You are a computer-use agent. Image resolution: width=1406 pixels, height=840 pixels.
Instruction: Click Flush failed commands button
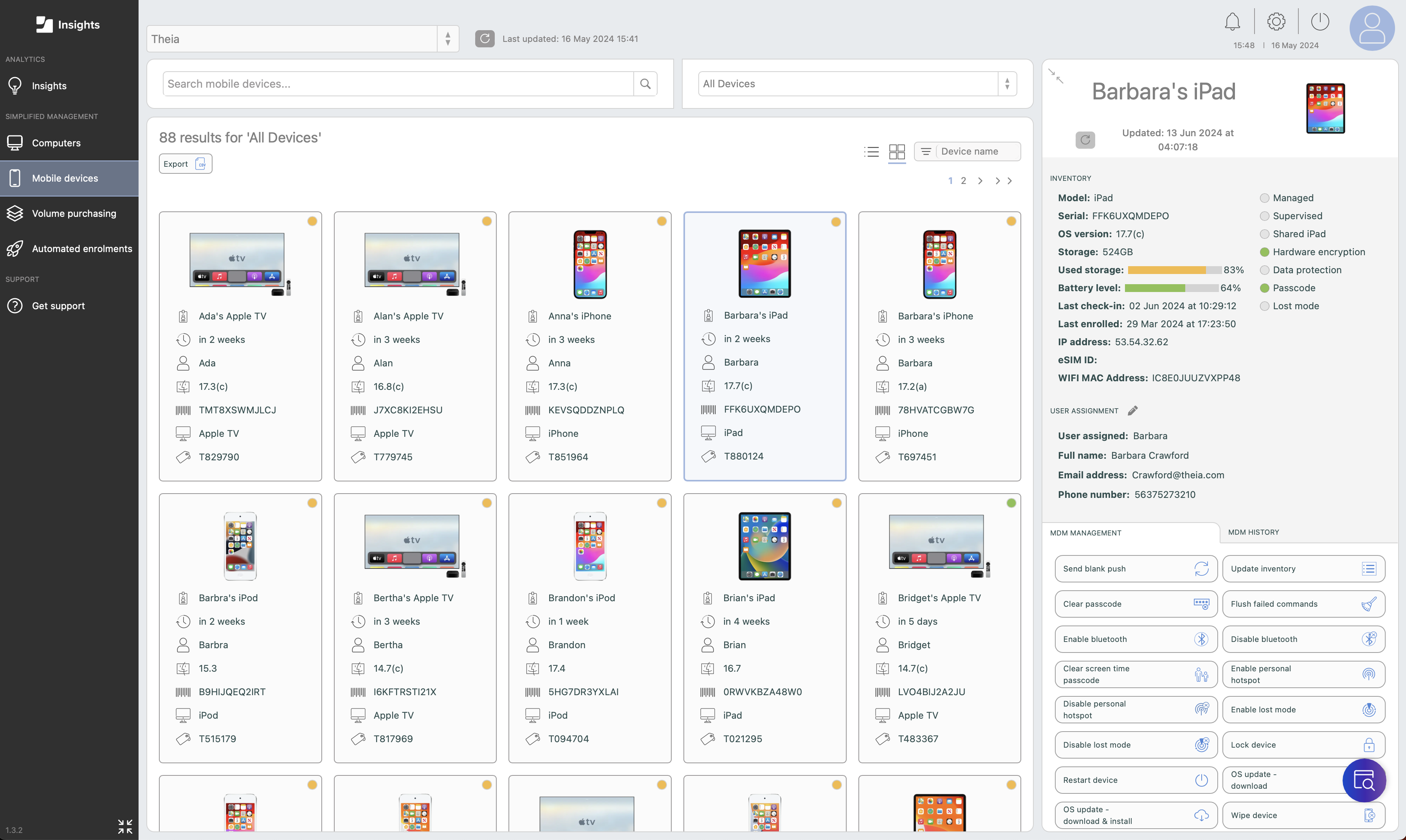(x=1303, y=604)
